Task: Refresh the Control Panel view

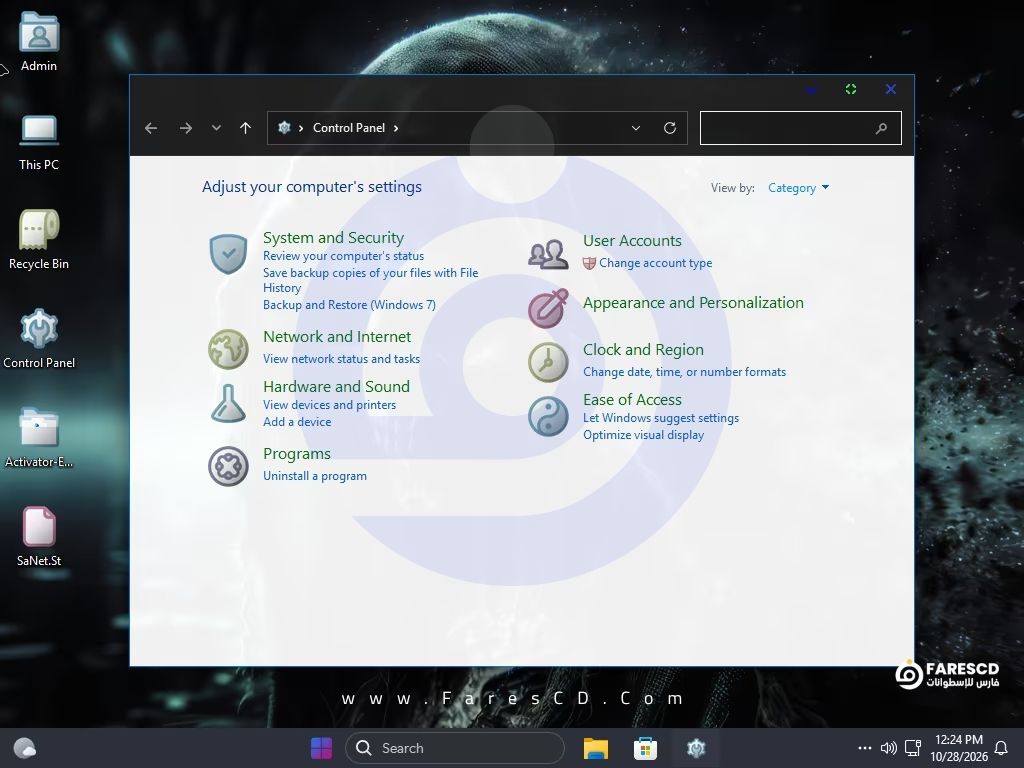Action: [669, 128]
